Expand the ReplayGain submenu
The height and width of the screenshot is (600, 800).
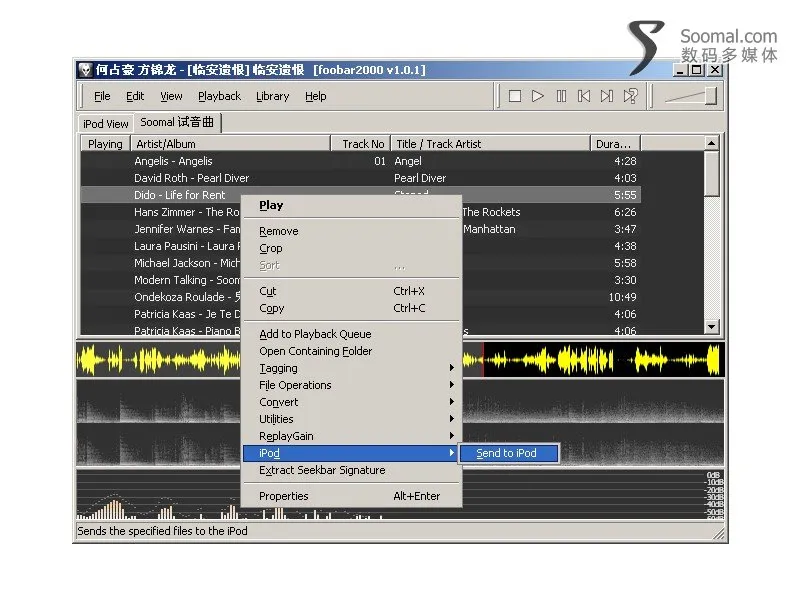[x=352, y=436]
